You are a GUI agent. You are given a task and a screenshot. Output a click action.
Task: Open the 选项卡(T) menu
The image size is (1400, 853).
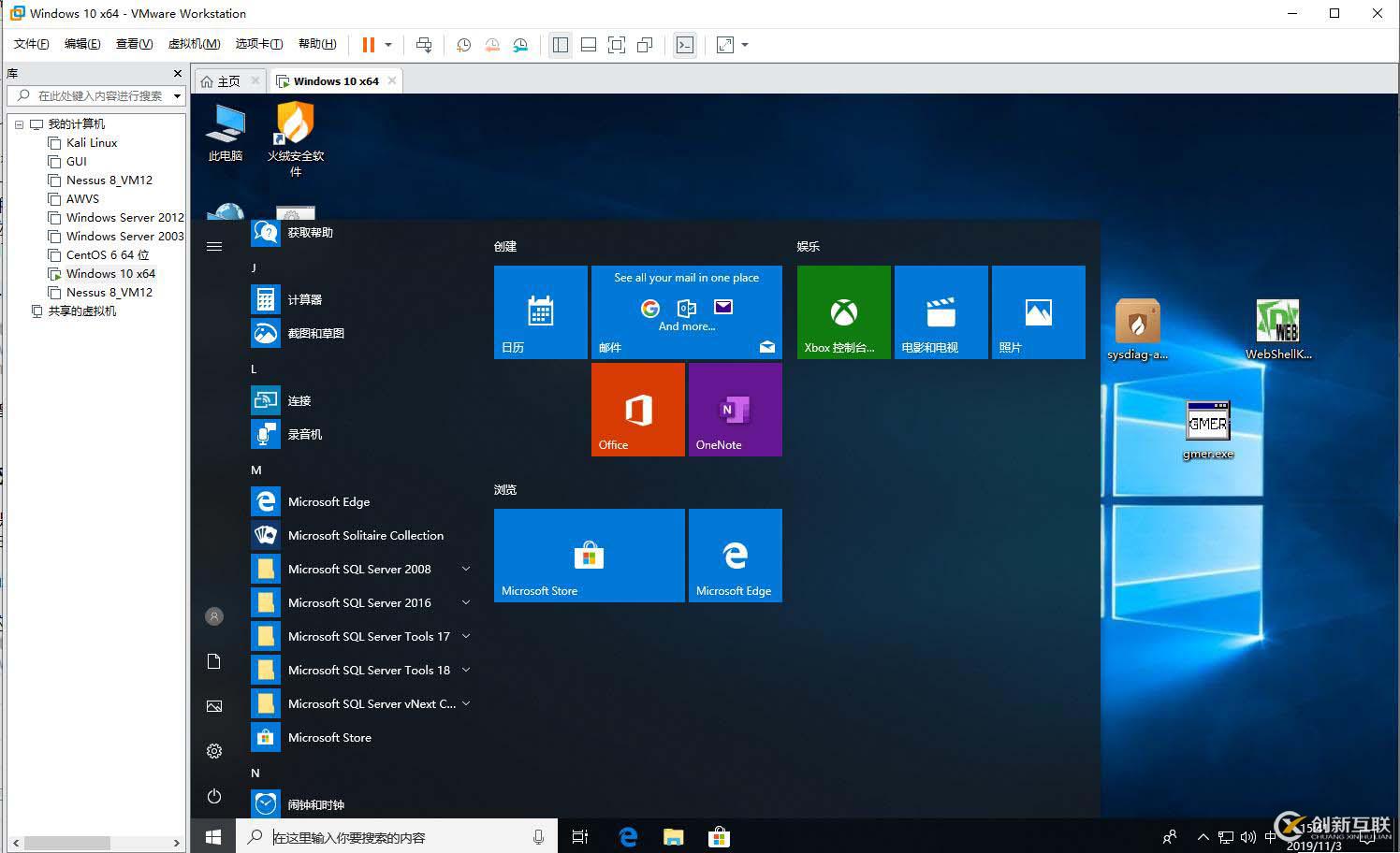pos(259,44)
